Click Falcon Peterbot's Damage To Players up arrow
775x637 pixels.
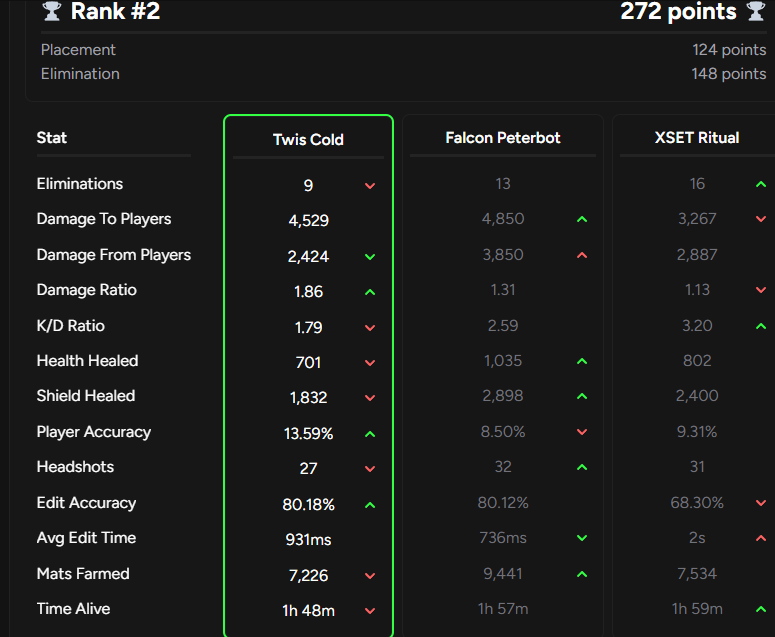pos(582,219)
